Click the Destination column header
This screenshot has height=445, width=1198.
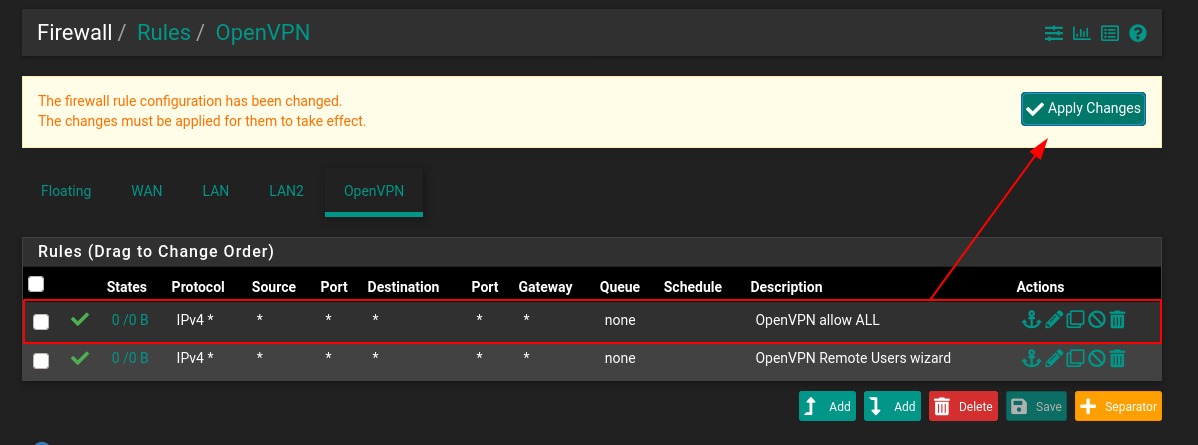[403, 287]
